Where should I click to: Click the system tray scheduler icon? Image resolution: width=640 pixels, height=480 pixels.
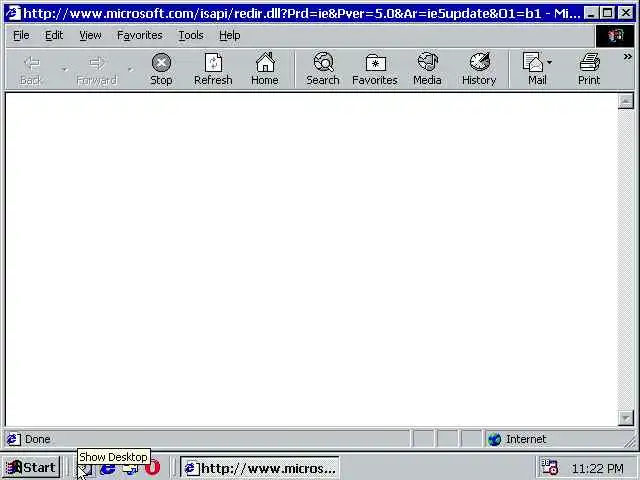549,467
